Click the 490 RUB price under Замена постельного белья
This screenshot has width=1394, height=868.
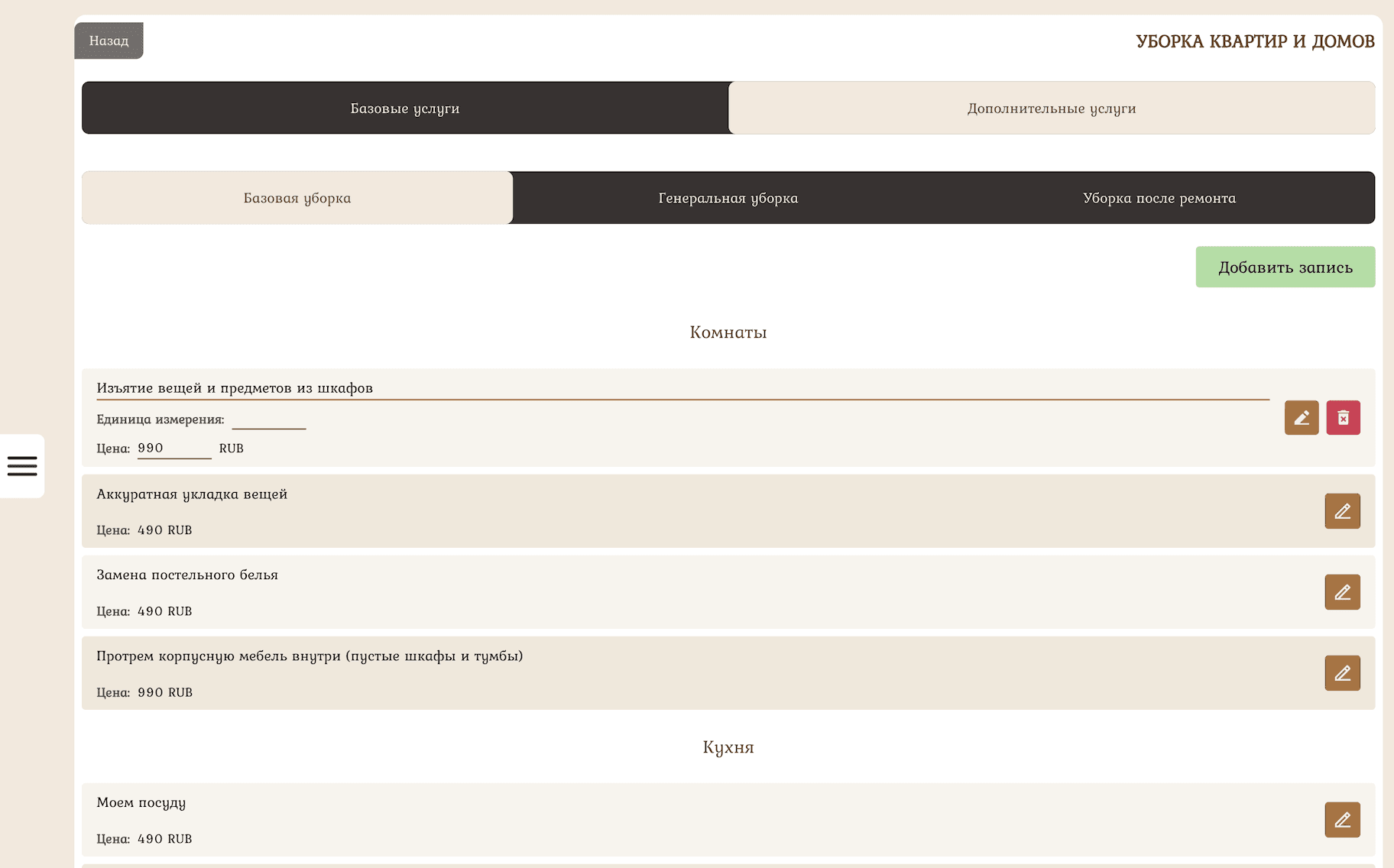(165, 611)
